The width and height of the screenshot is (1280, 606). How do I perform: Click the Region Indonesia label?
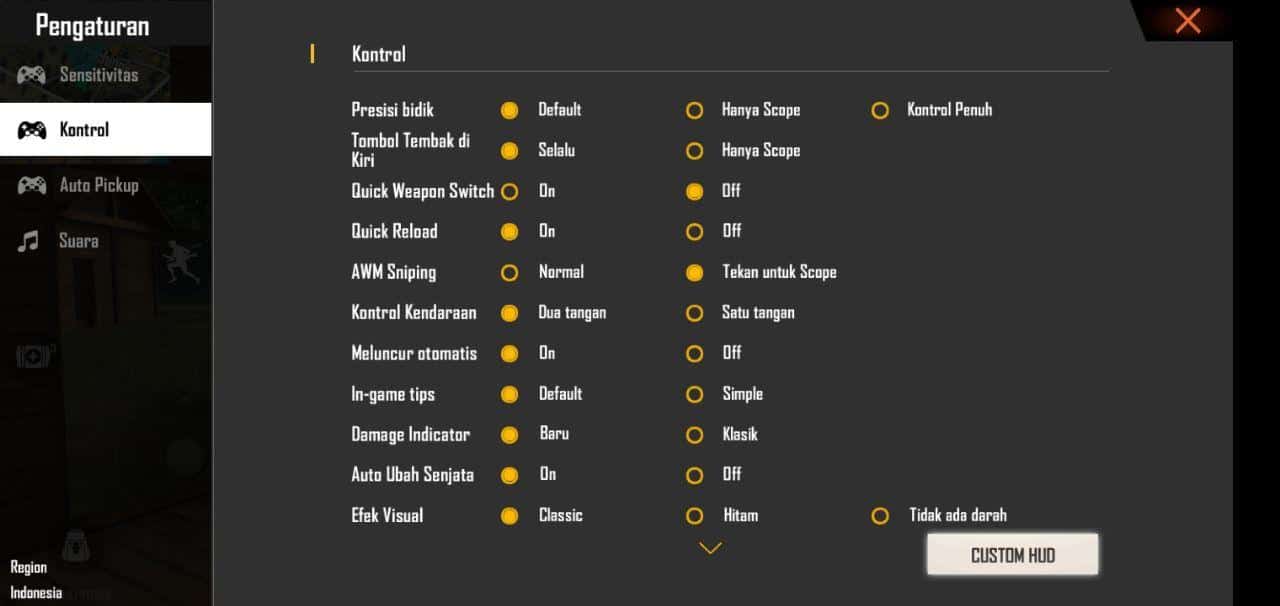click(33, 577)
